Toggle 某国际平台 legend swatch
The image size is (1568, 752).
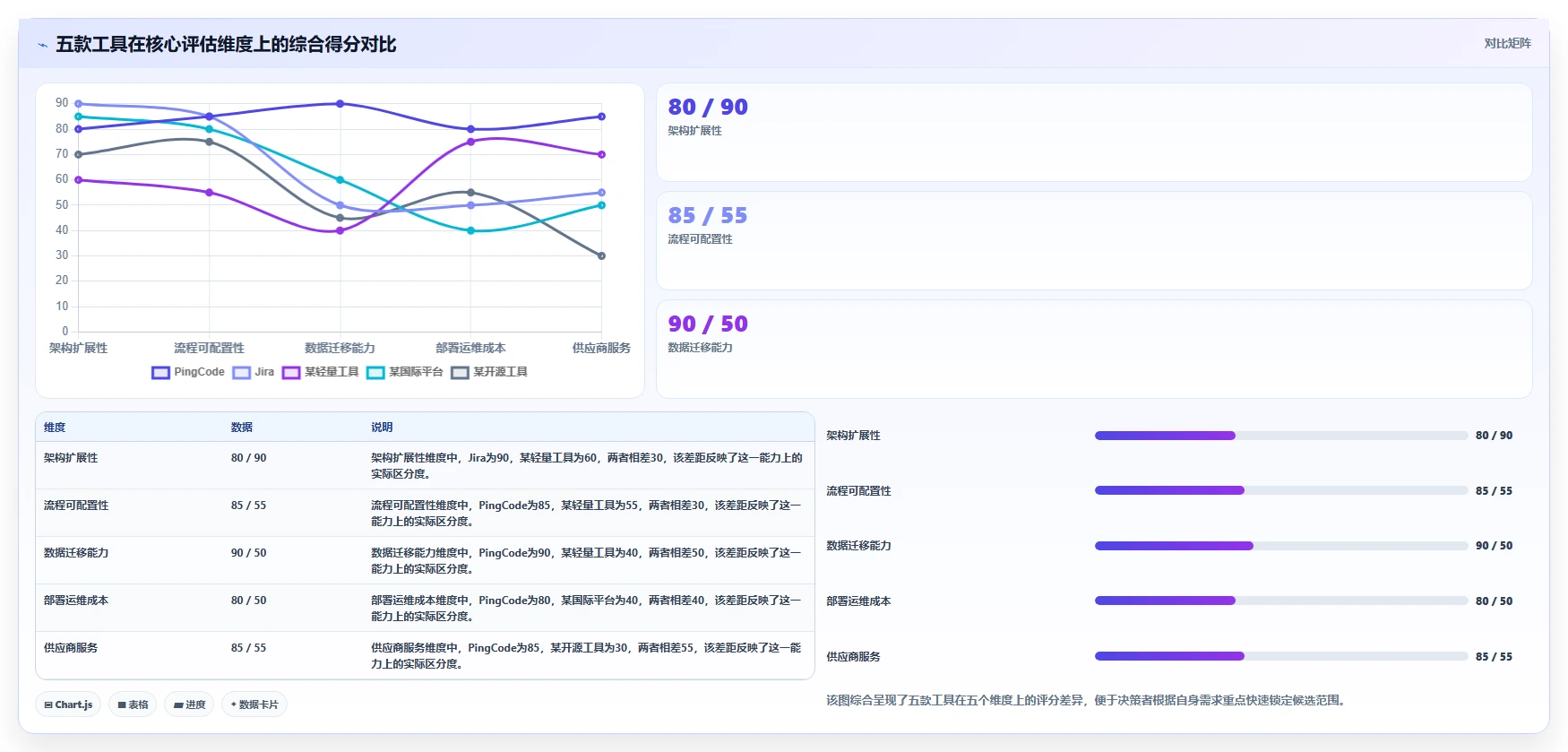pyautogui.click(x=375, y=373)
